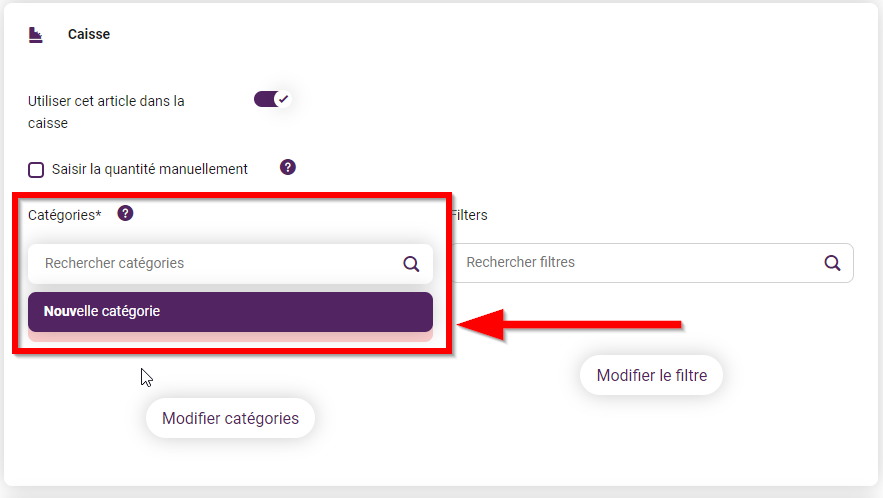Viewport: 883px width, 498px height.
Task: Check the Saisir la quantité manuellement box
Action: coord(36,170)
